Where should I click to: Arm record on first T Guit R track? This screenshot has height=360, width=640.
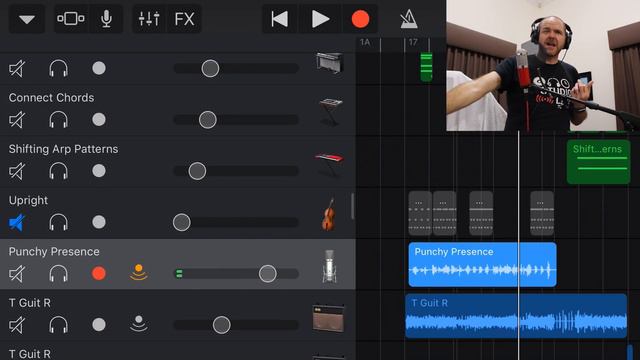click(x=99, y=324)
